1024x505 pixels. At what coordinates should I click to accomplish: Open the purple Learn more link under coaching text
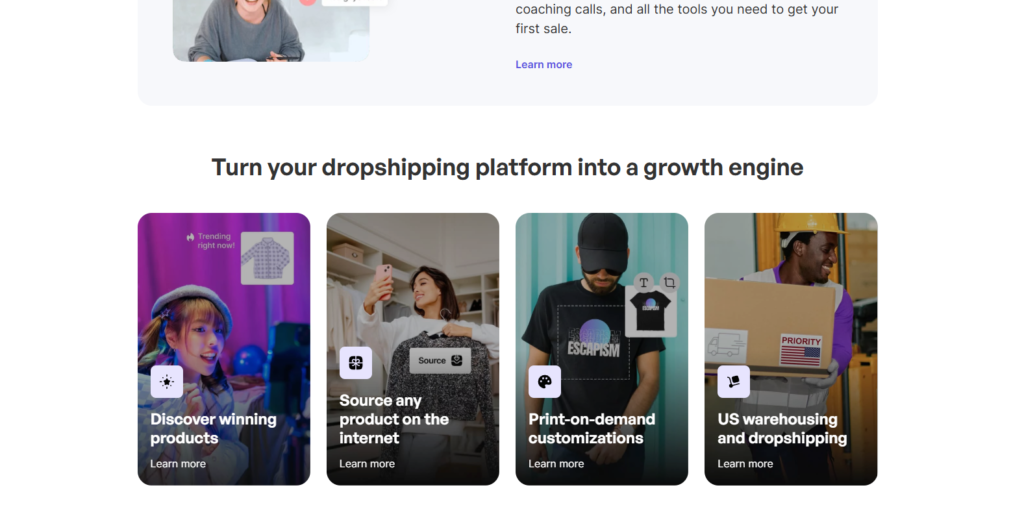[x=543, y=64]
